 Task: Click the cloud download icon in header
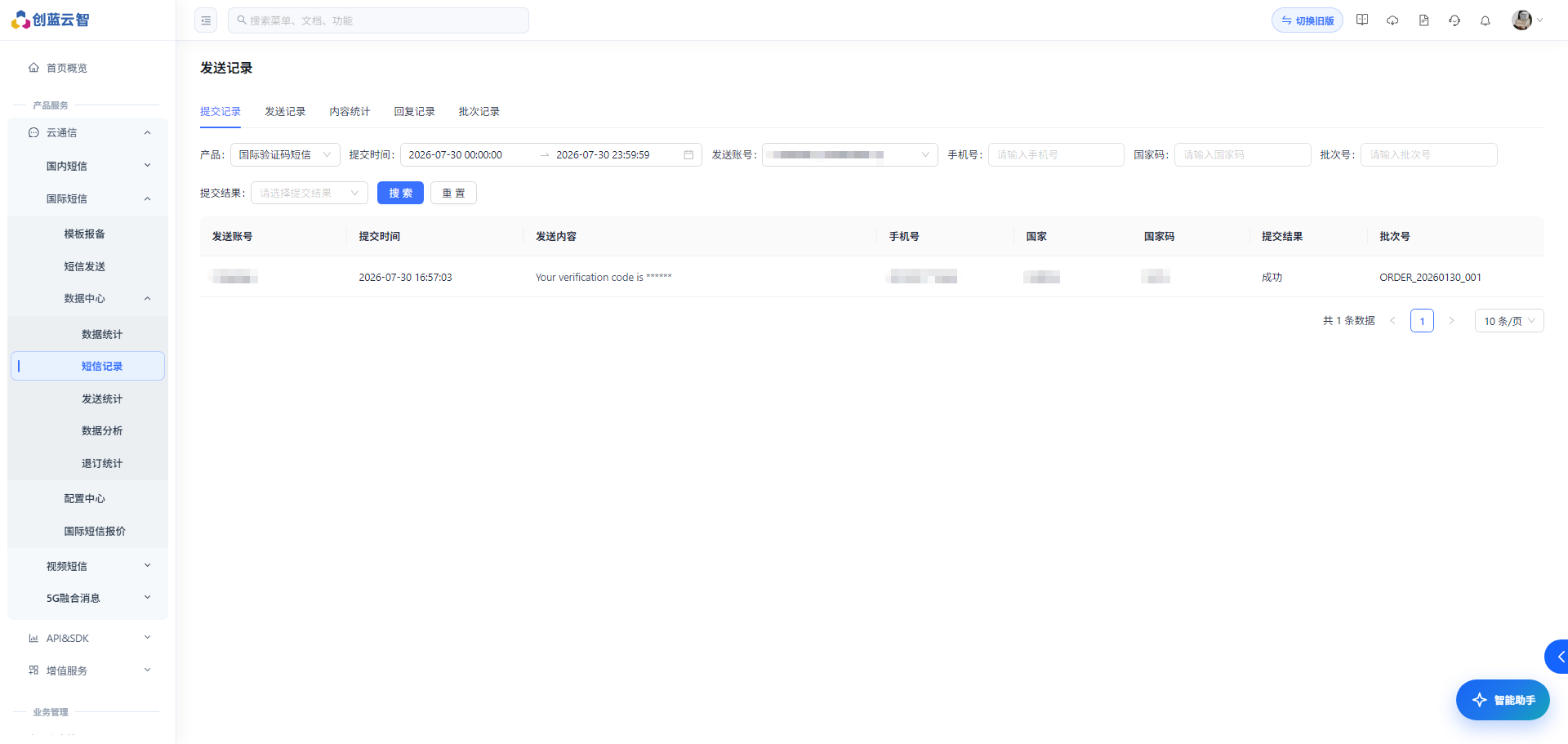pos(1392,20)
